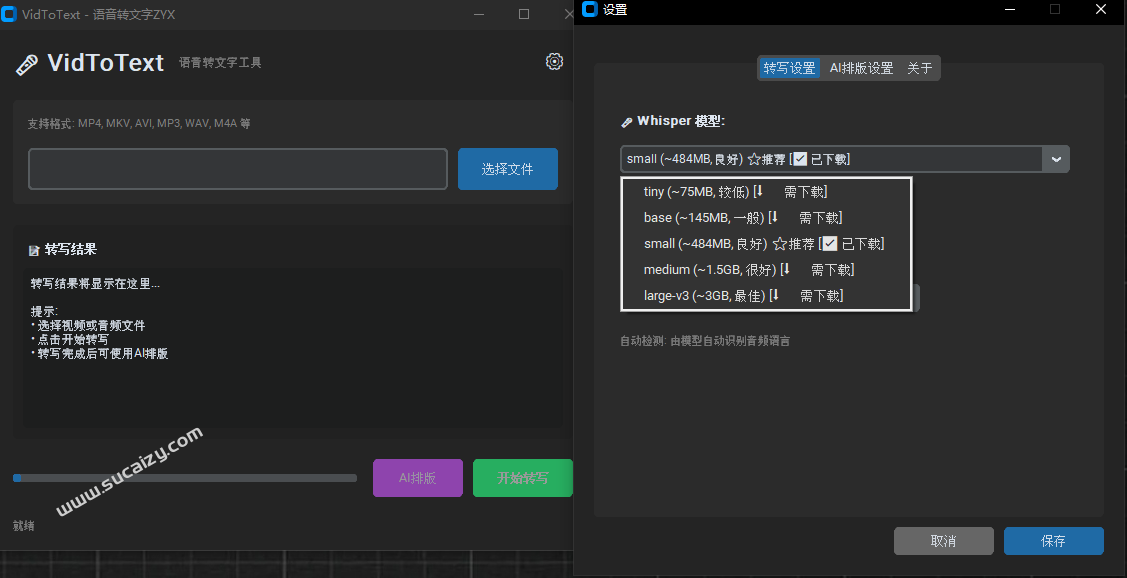The width and height of the screenshot is (1127, 578).
Task: Click the download icon for the tiny model
Action: pos(759,191)
